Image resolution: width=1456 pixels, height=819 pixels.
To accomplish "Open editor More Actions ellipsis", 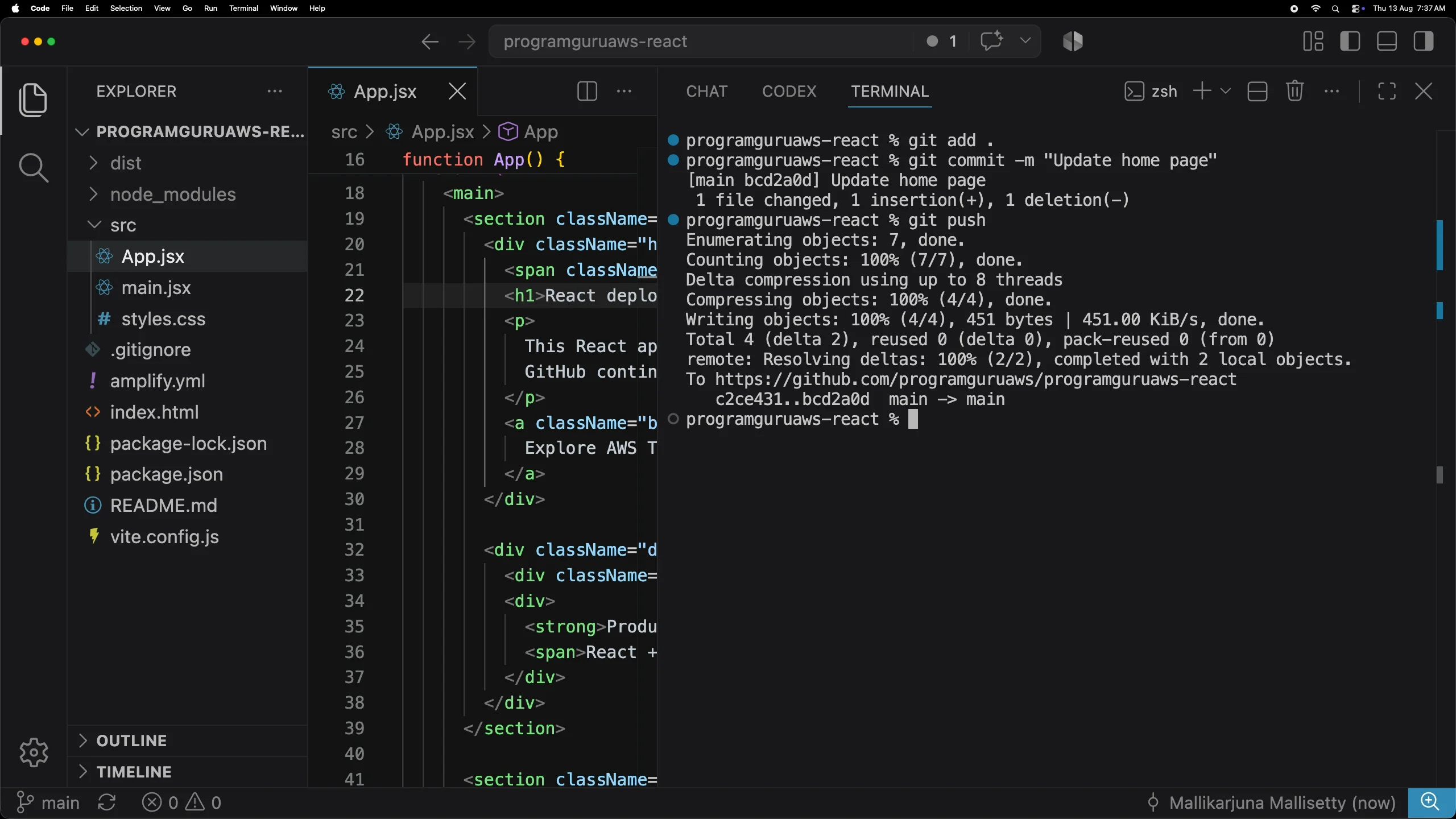I will pyautogui.click(x=624, y=91).
